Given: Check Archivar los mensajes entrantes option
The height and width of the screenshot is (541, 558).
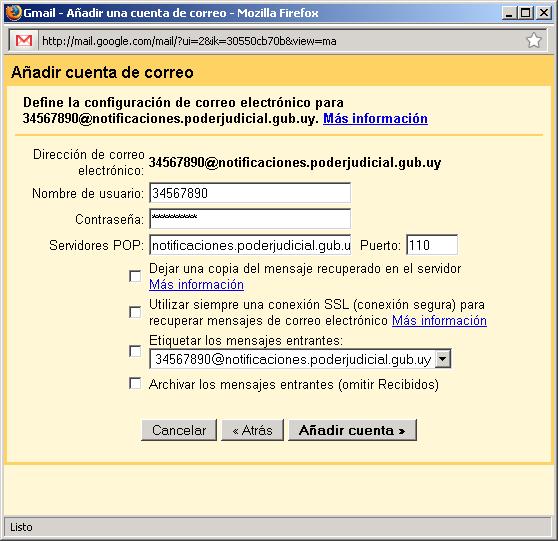Looking at the screenshot, I should (x=135, y=384).
